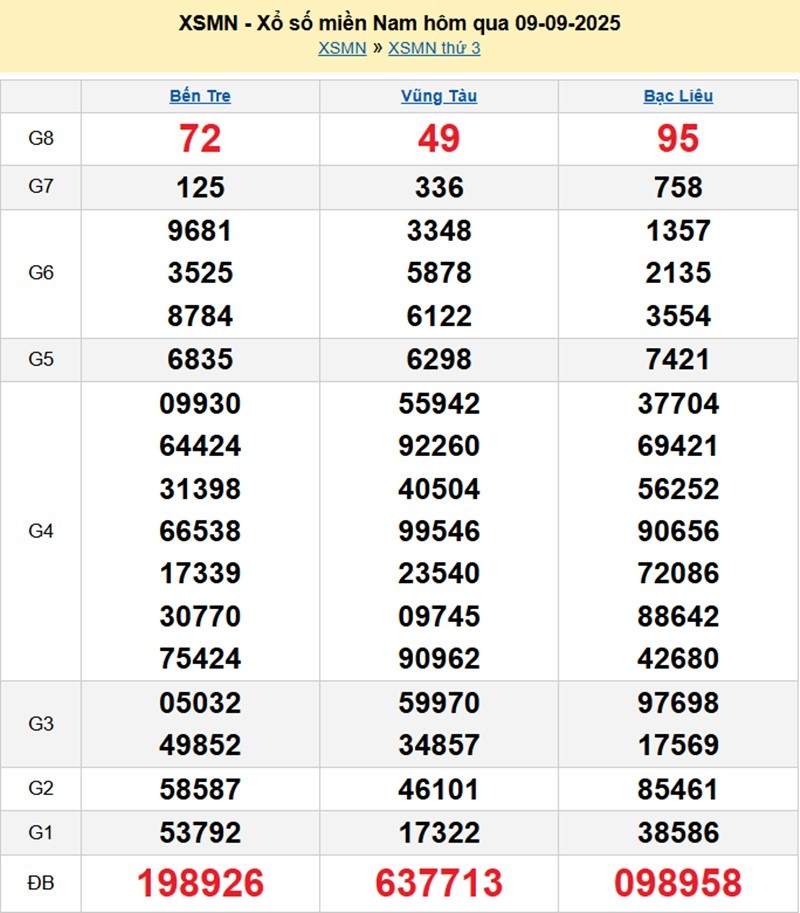Click the G5 row label
The image size is (800, 913).
click(x=41, y=359)
